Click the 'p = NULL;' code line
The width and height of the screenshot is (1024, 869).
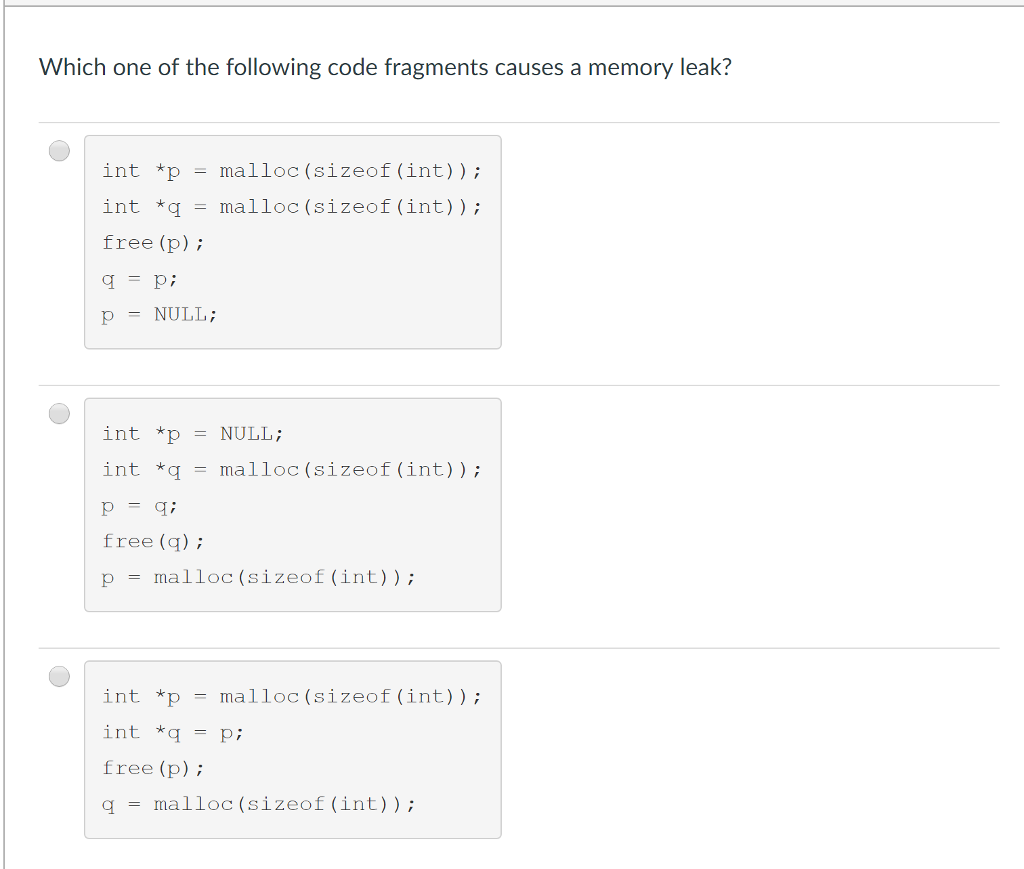pyautogui.click(x=159, y=315)
